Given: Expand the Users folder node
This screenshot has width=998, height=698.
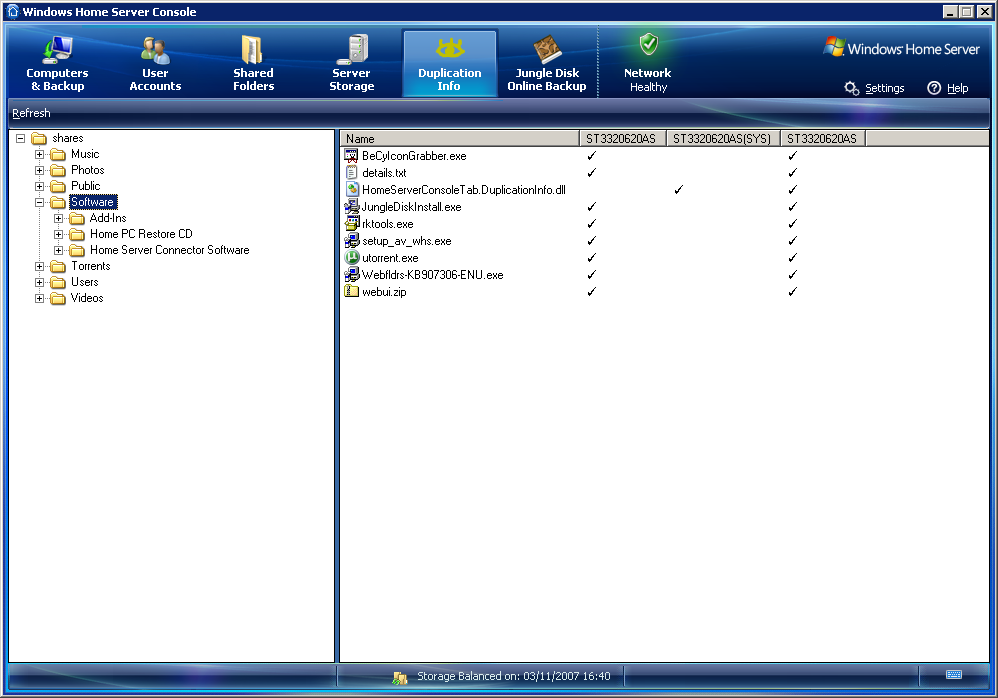Looking at the screenshot, I should tap(39, 282).
